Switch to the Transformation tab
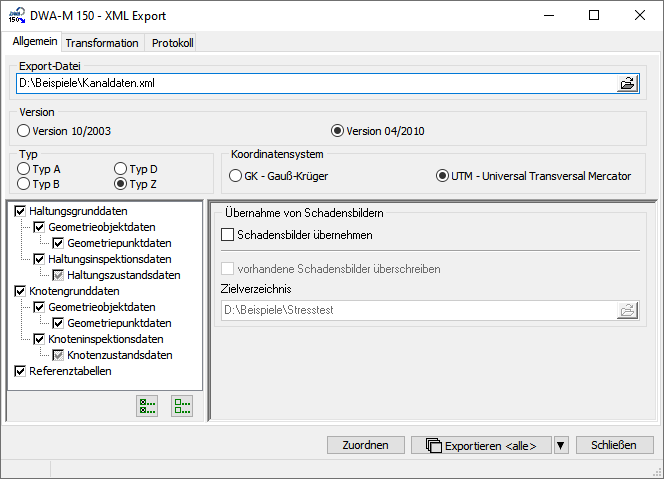 coord(102,43)
